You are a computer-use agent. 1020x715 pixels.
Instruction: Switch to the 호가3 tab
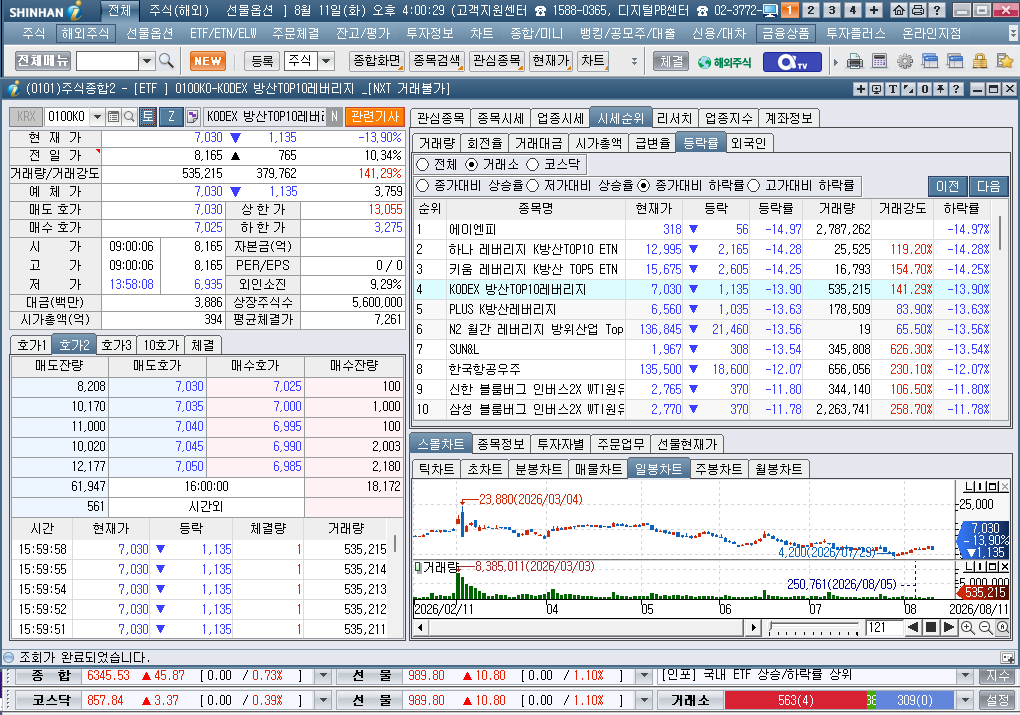pyautogui.click(x=116, y=345)
